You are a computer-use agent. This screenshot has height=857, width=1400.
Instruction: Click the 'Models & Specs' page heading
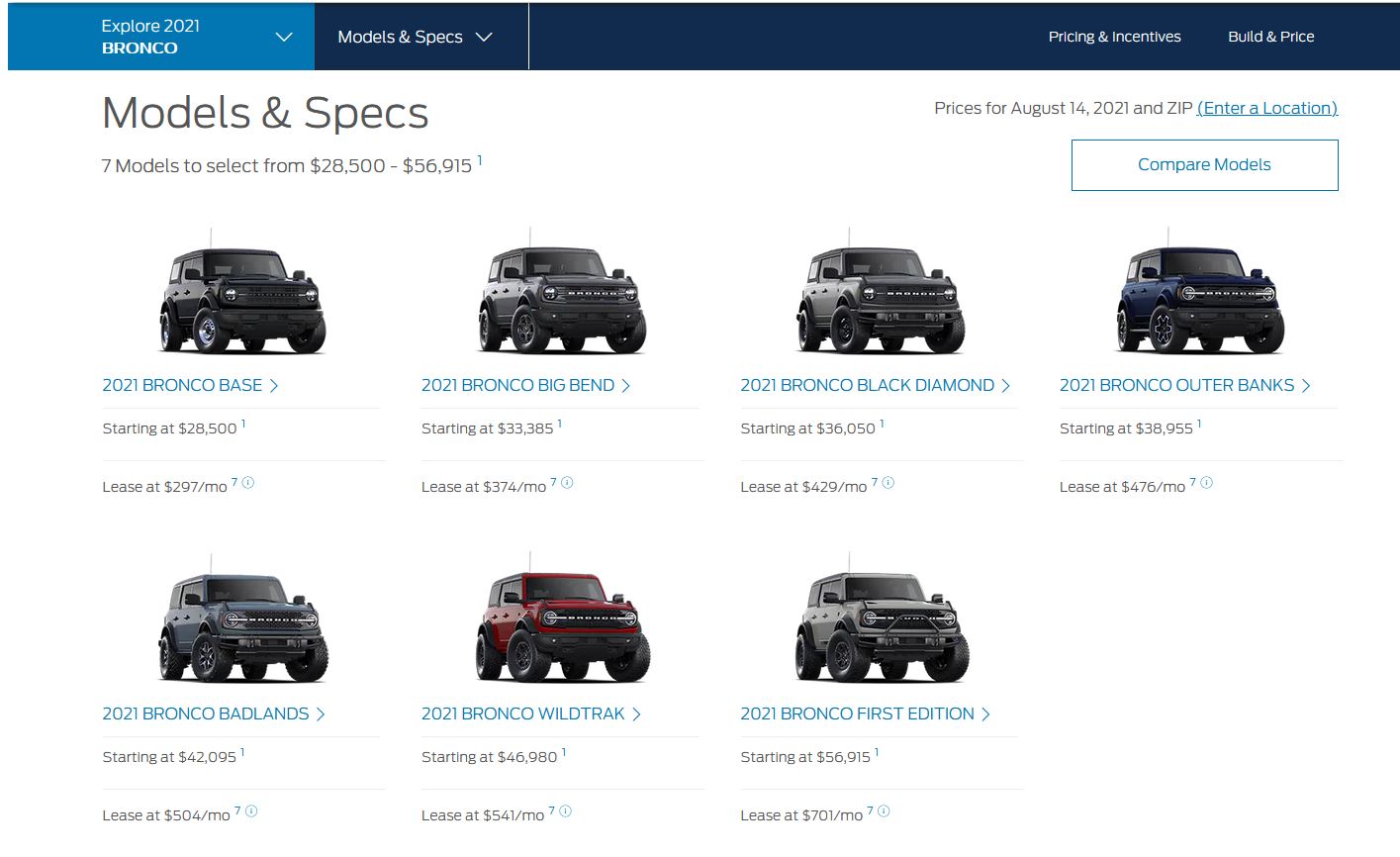tap(265, 113)
